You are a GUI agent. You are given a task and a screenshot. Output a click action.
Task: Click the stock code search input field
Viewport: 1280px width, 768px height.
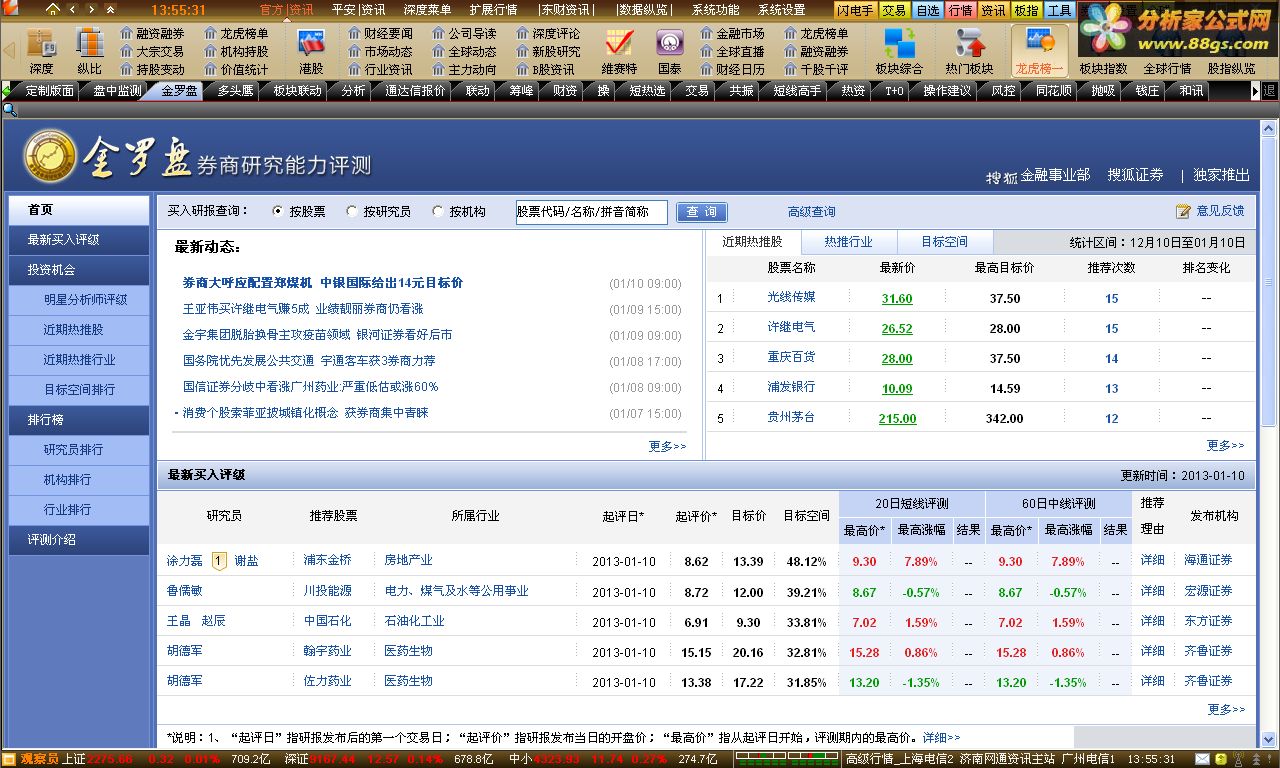tap(591, 212)
